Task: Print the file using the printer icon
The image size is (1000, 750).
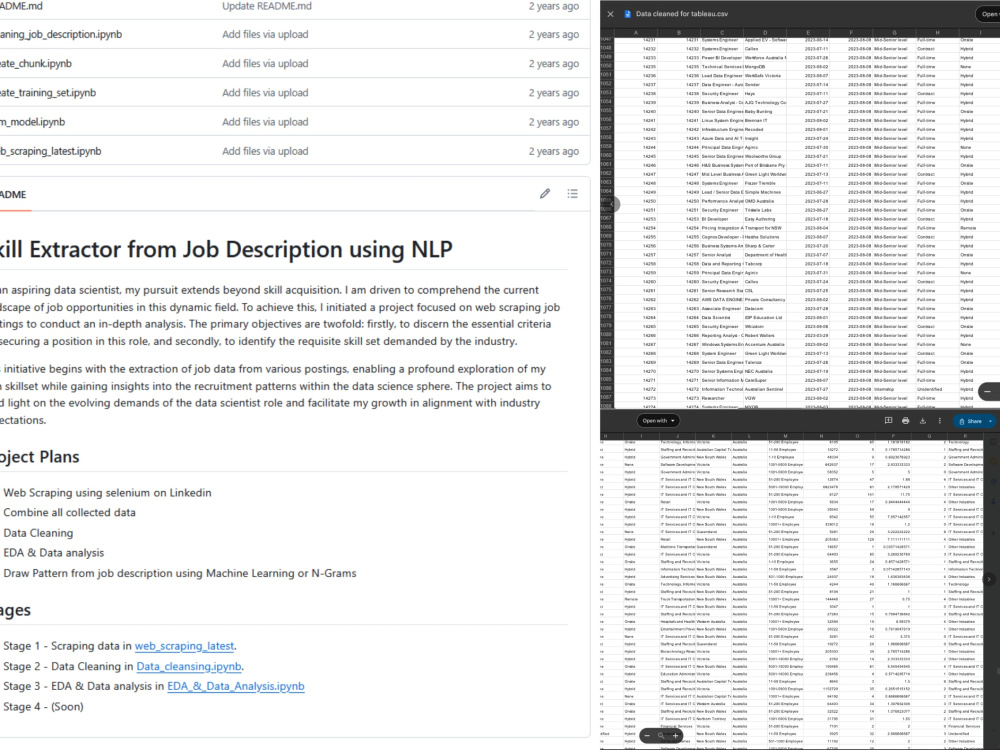Action: coord(906,421)
